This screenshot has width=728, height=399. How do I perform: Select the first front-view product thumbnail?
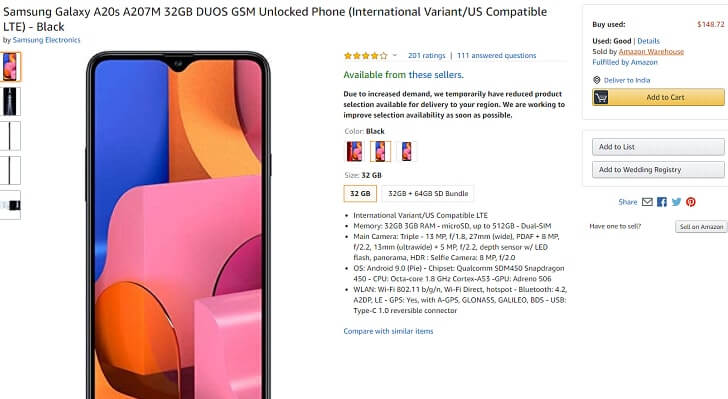click(10, 67)
